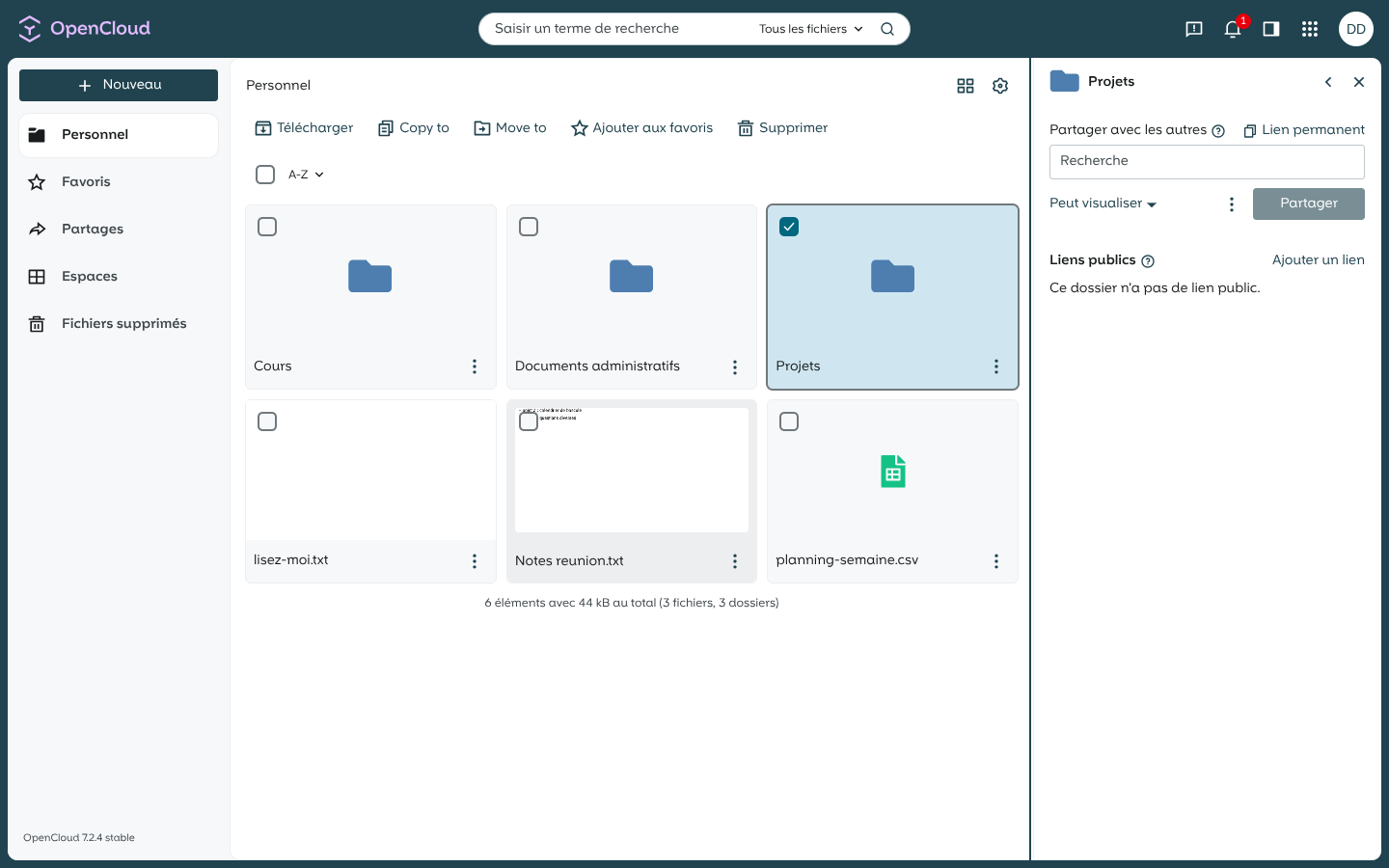Viewport: 1389px width, 868px height.
Task: Open the DD user account avatar
Action: click(x=1356, y=29)
